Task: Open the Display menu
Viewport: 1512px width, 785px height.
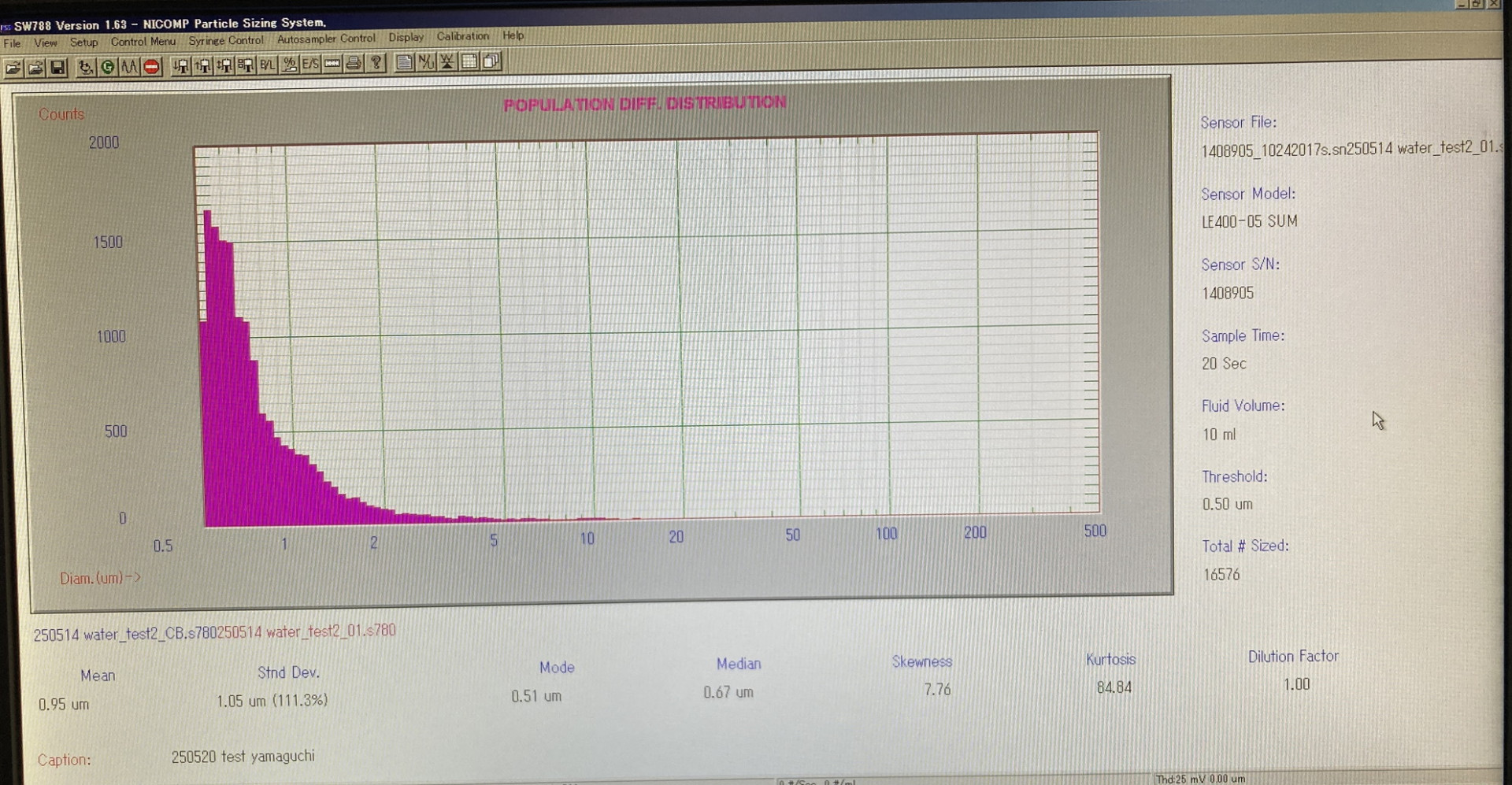Action: click(x=406, y=37)
